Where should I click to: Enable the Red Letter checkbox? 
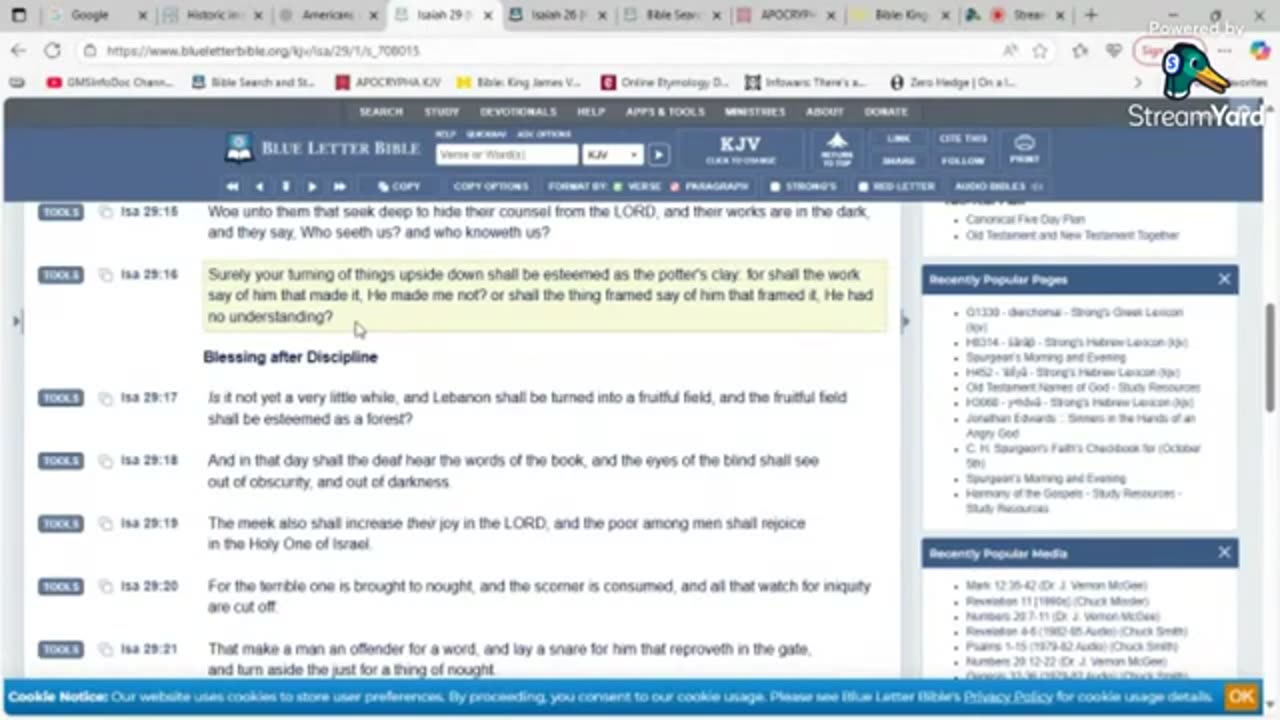click(x=863, y=187)
